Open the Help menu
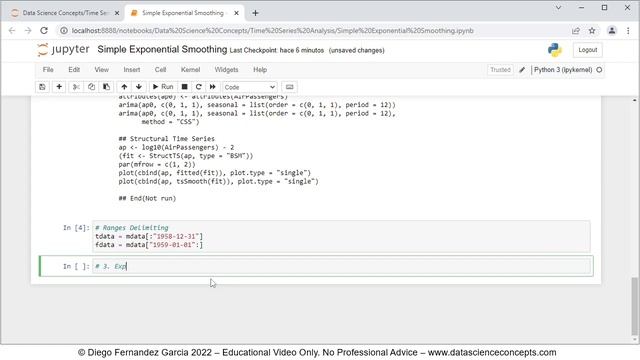 [x=260, y=70]
